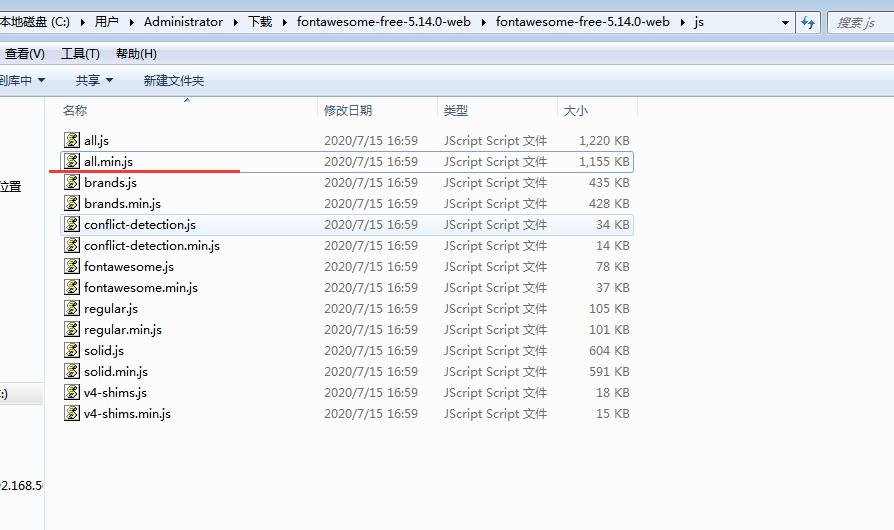Select the all.js file name
This screenshot has height=530, width=894.
96,141
